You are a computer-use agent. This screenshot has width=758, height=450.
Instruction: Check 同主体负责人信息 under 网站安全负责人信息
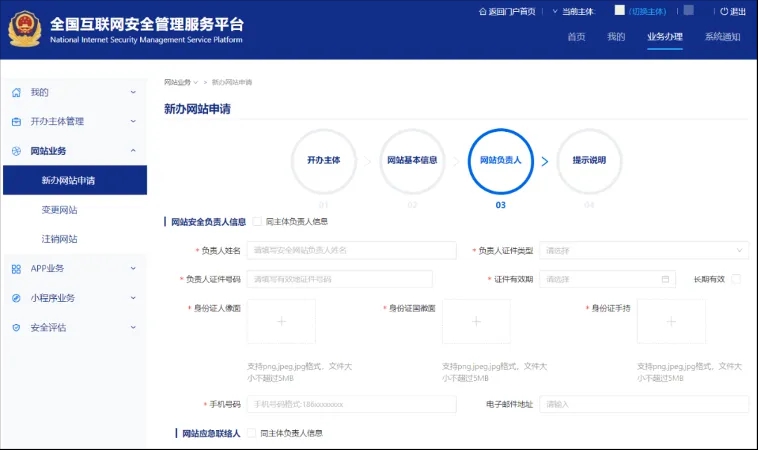[x=258, y=221]
